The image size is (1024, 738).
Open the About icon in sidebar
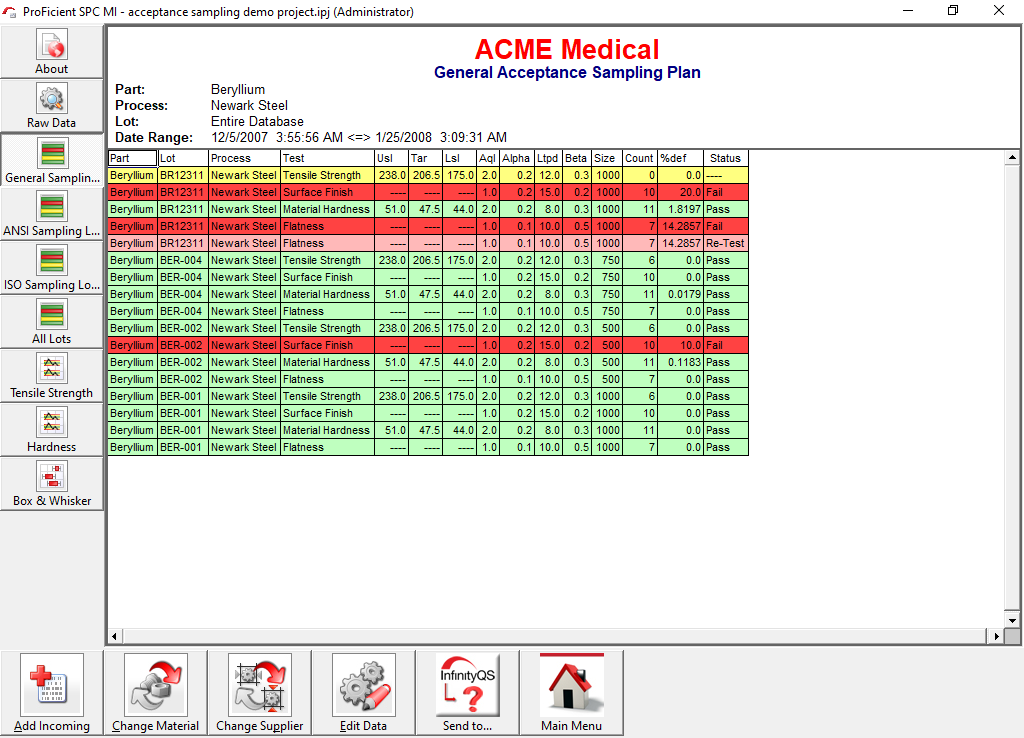click(x=52, y=45)
